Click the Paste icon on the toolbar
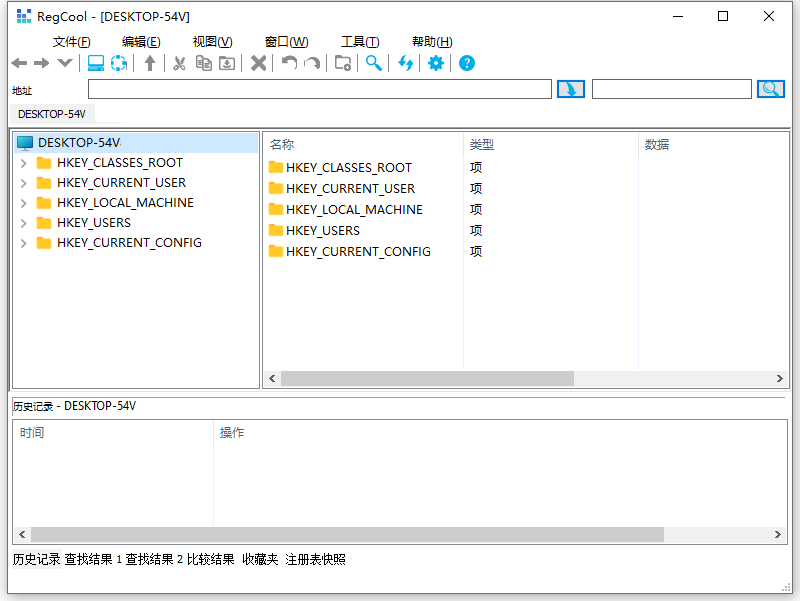This screenshot has height=601, width=800. (x=227, y=63)
